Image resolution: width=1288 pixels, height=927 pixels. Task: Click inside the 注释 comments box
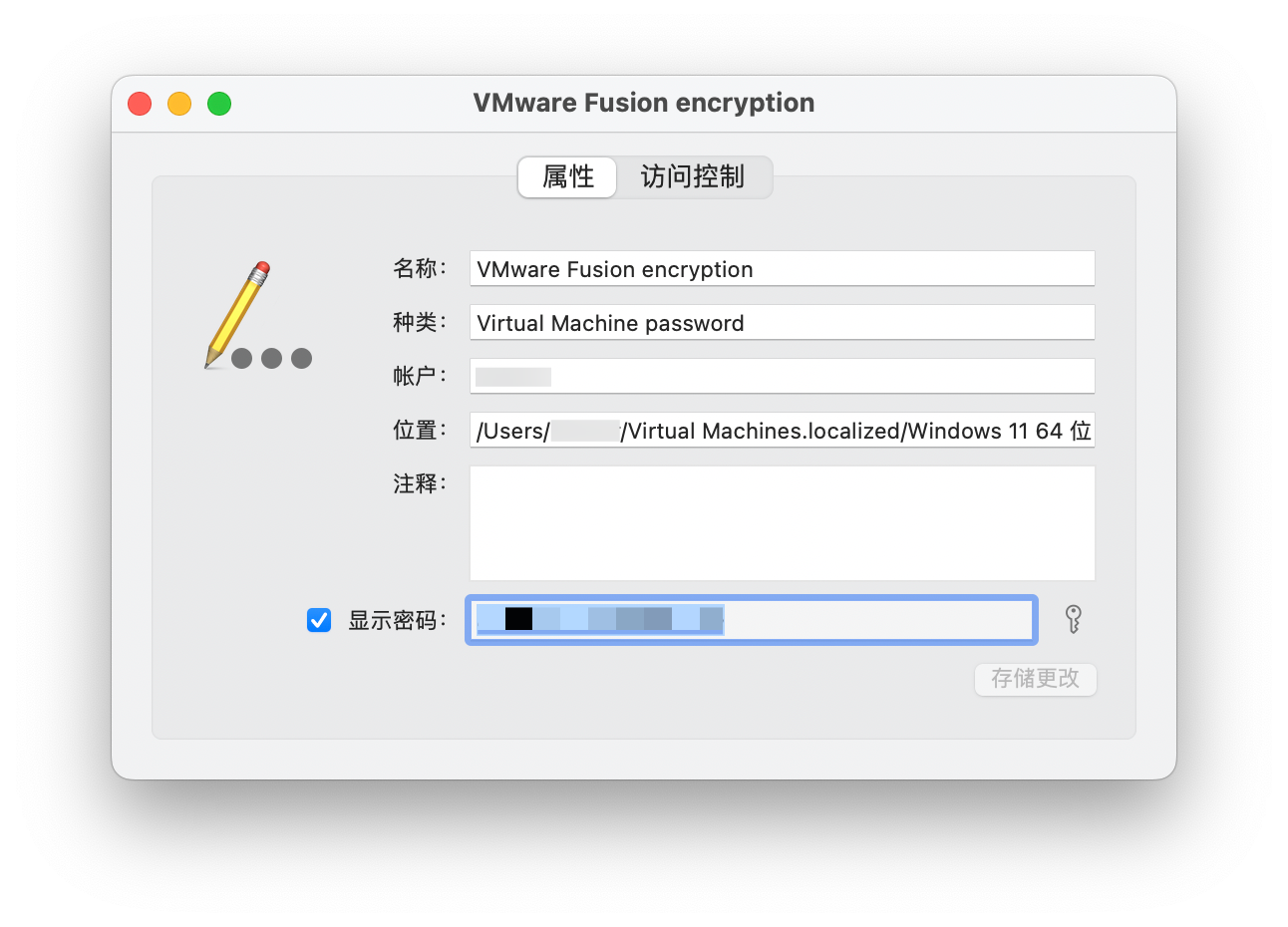tap(782, 523)
